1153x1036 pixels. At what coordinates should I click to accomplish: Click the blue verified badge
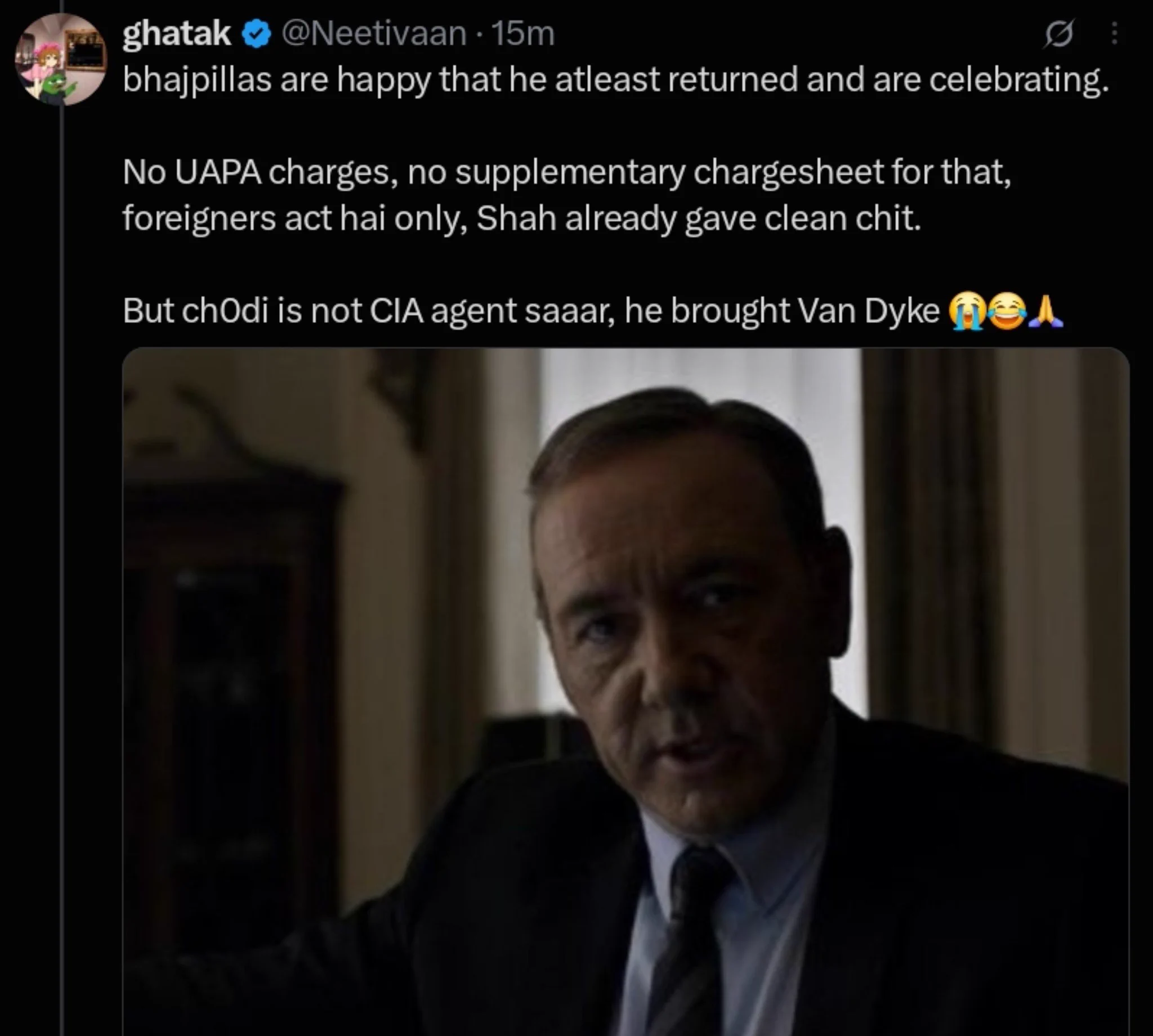click(257, 35)
